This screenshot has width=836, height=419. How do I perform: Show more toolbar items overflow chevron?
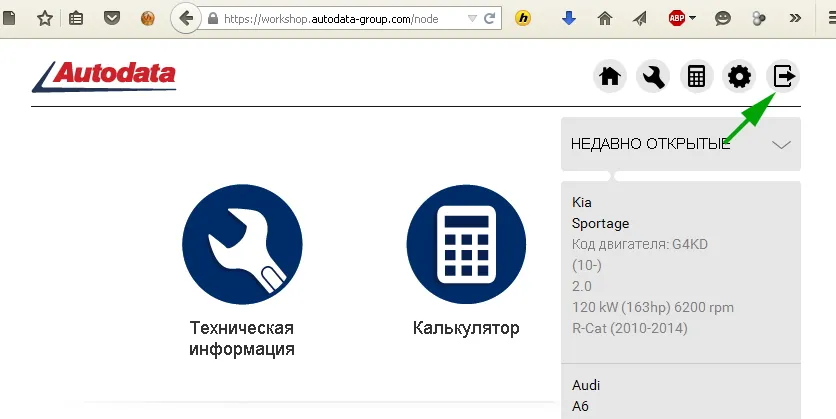[795, 19]
